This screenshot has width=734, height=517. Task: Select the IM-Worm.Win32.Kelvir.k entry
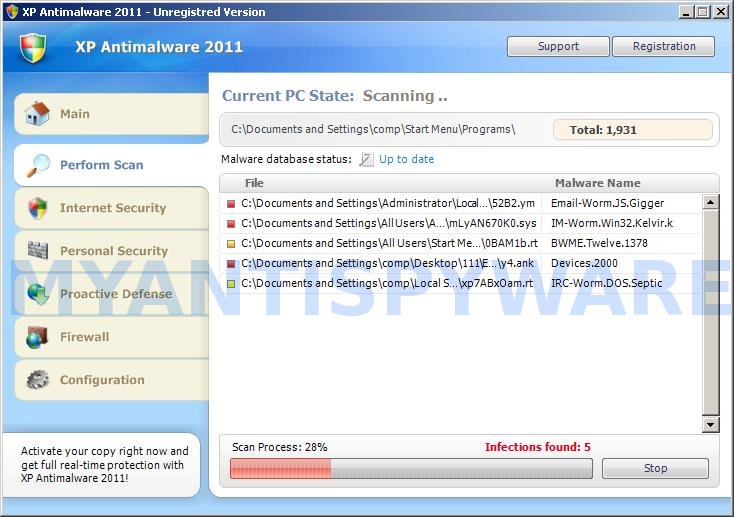tap(612, 223)
